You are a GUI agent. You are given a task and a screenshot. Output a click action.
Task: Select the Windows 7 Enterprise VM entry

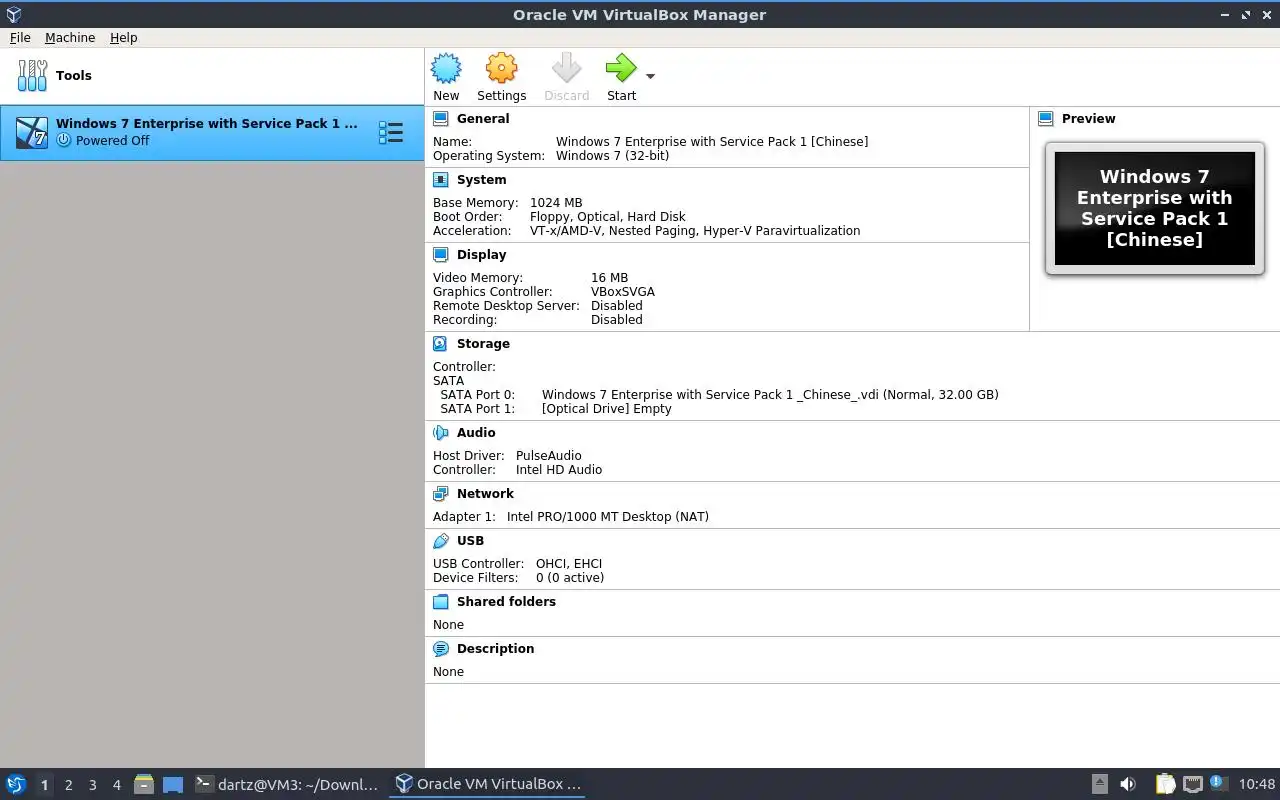(212, 132)
